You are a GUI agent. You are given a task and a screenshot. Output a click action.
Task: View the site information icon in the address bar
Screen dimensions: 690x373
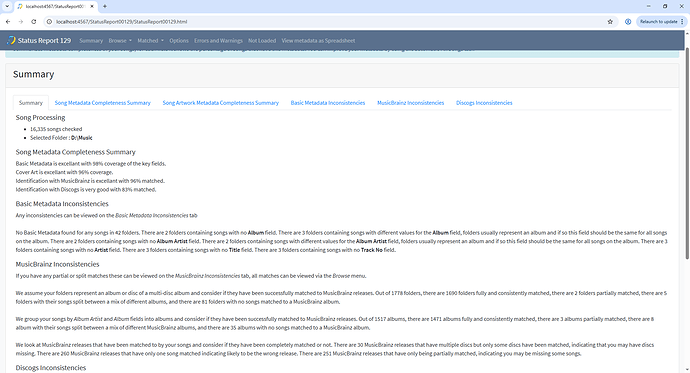click(50, 22)
